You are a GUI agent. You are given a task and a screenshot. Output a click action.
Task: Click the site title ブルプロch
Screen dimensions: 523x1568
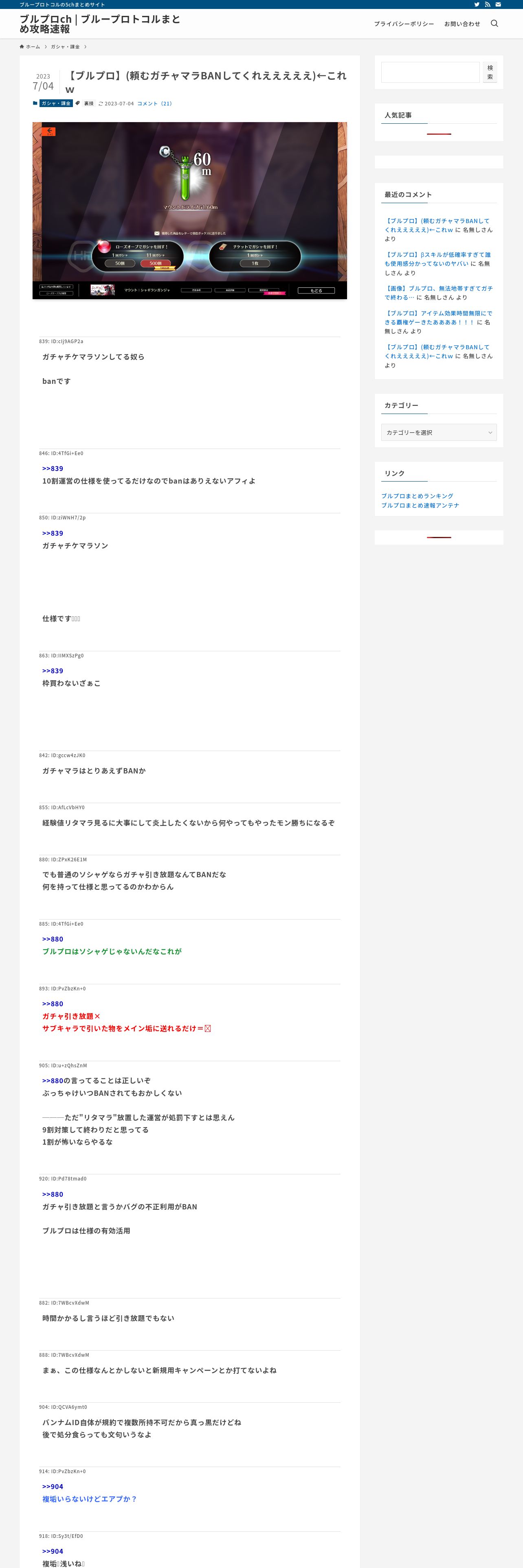(x=100, y=24)
